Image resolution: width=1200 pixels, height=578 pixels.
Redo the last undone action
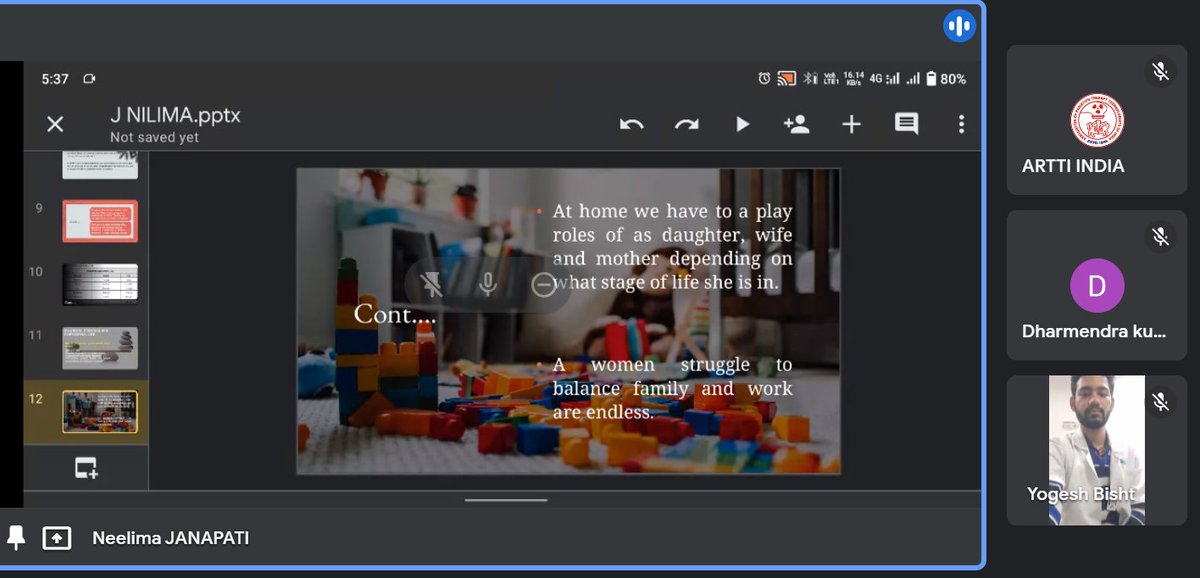(x=687, y=124)
